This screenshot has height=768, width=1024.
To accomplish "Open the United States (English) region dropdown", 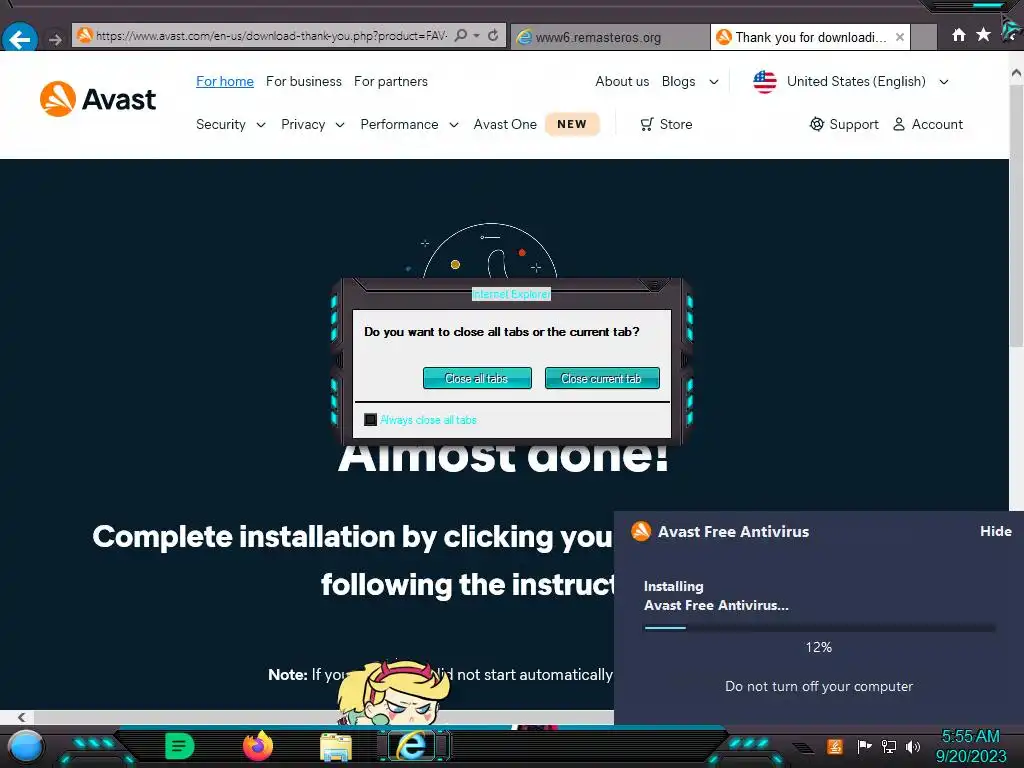I will click(867, 82).
